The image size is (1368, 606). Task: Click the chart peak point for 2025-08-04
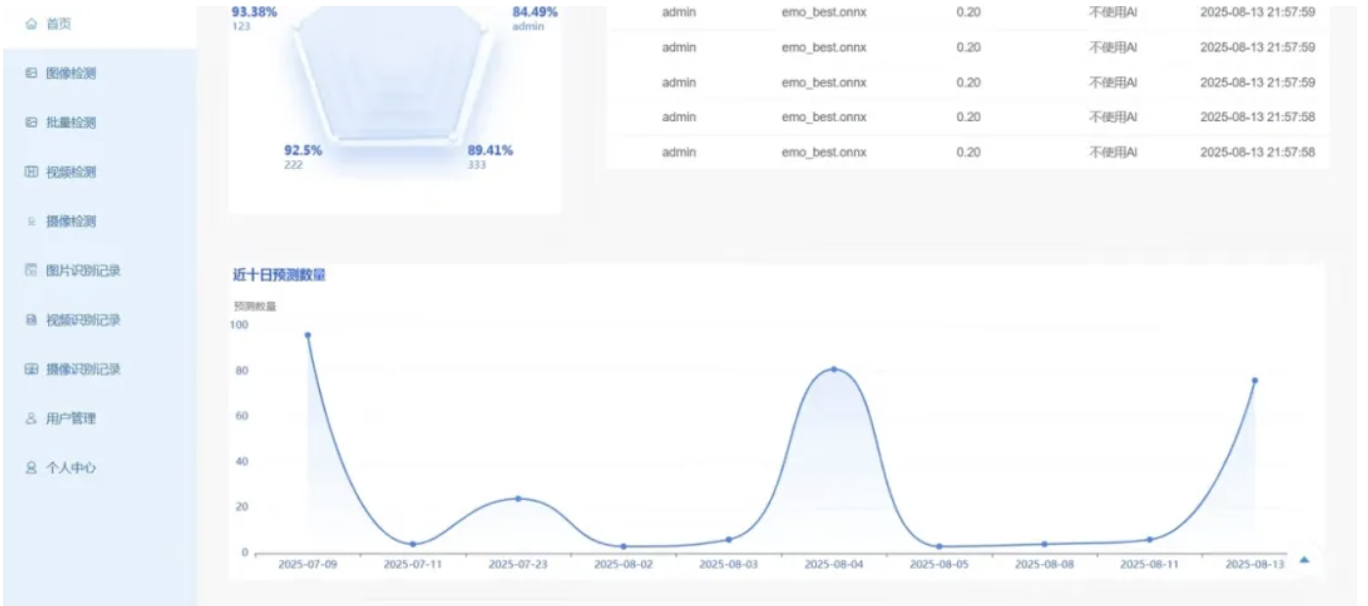click(x=834, y=369)
